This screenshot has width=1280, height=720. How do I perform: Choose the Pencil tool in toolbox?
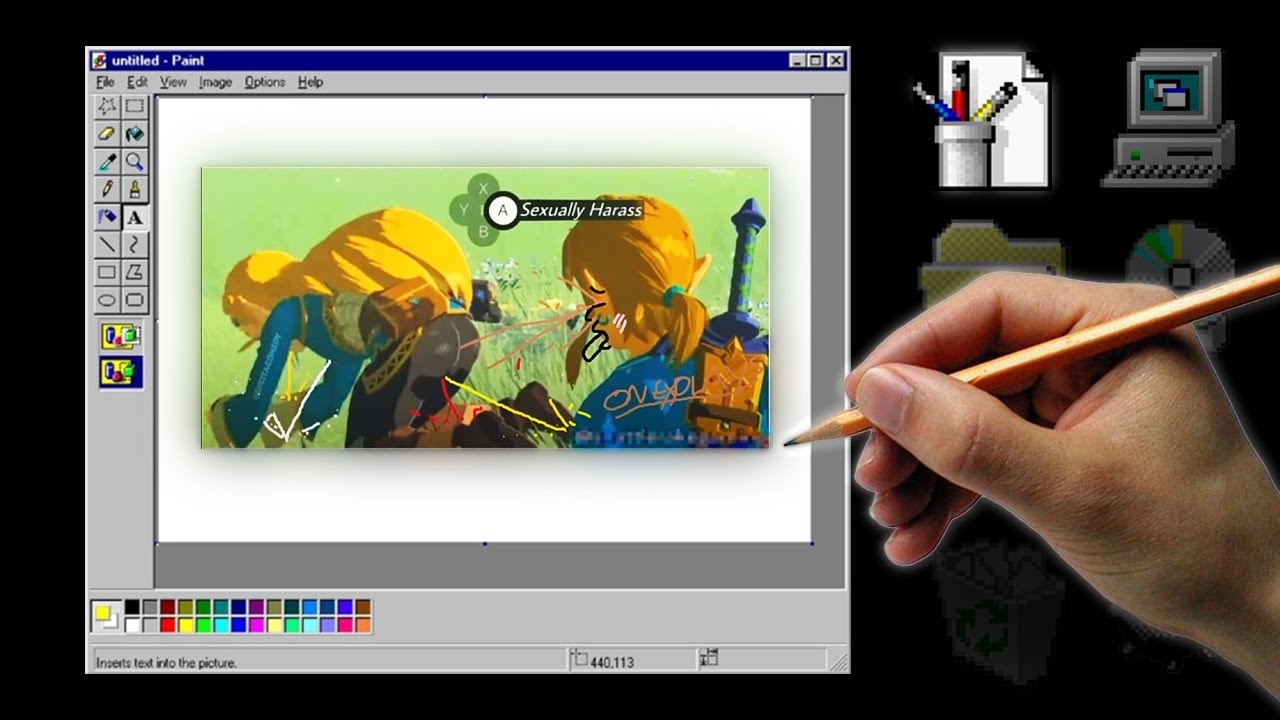click(107, 189)
